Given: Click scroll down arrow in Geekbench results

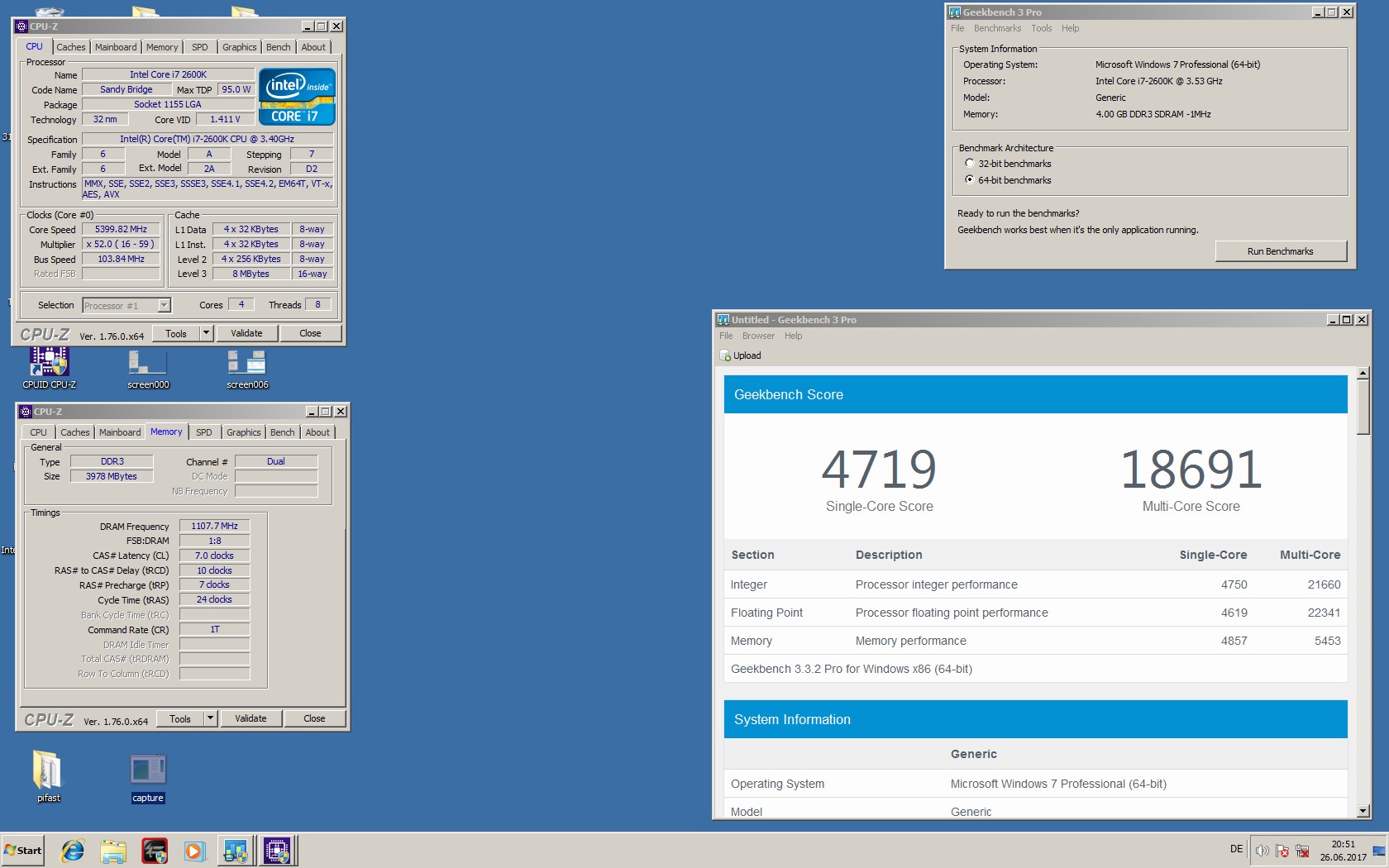Looking at the screenshot, I should (x=1363, y=811).
